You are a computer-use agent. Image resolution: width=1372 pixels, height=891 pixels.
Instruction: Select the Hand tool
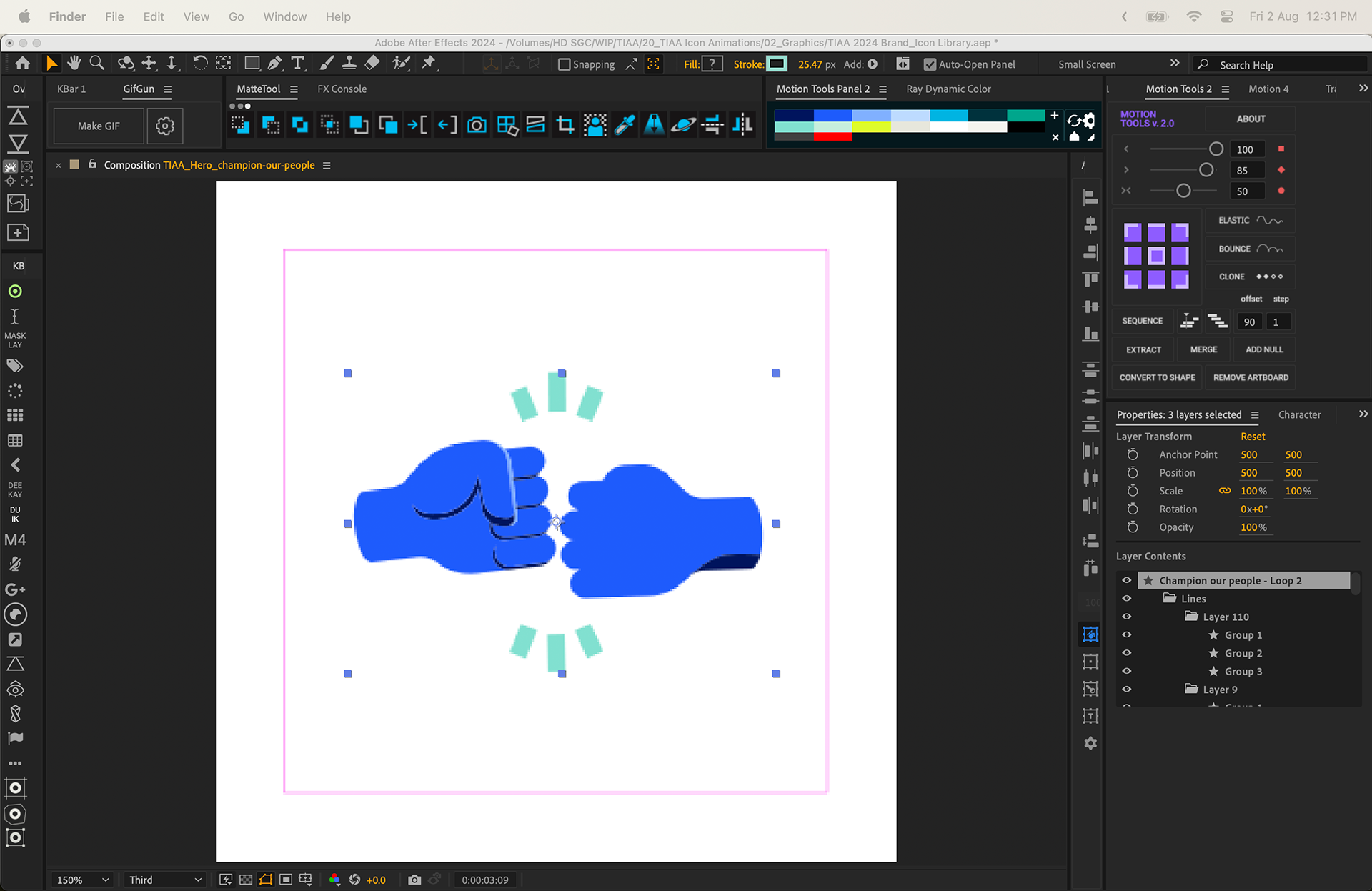[74, 64]
